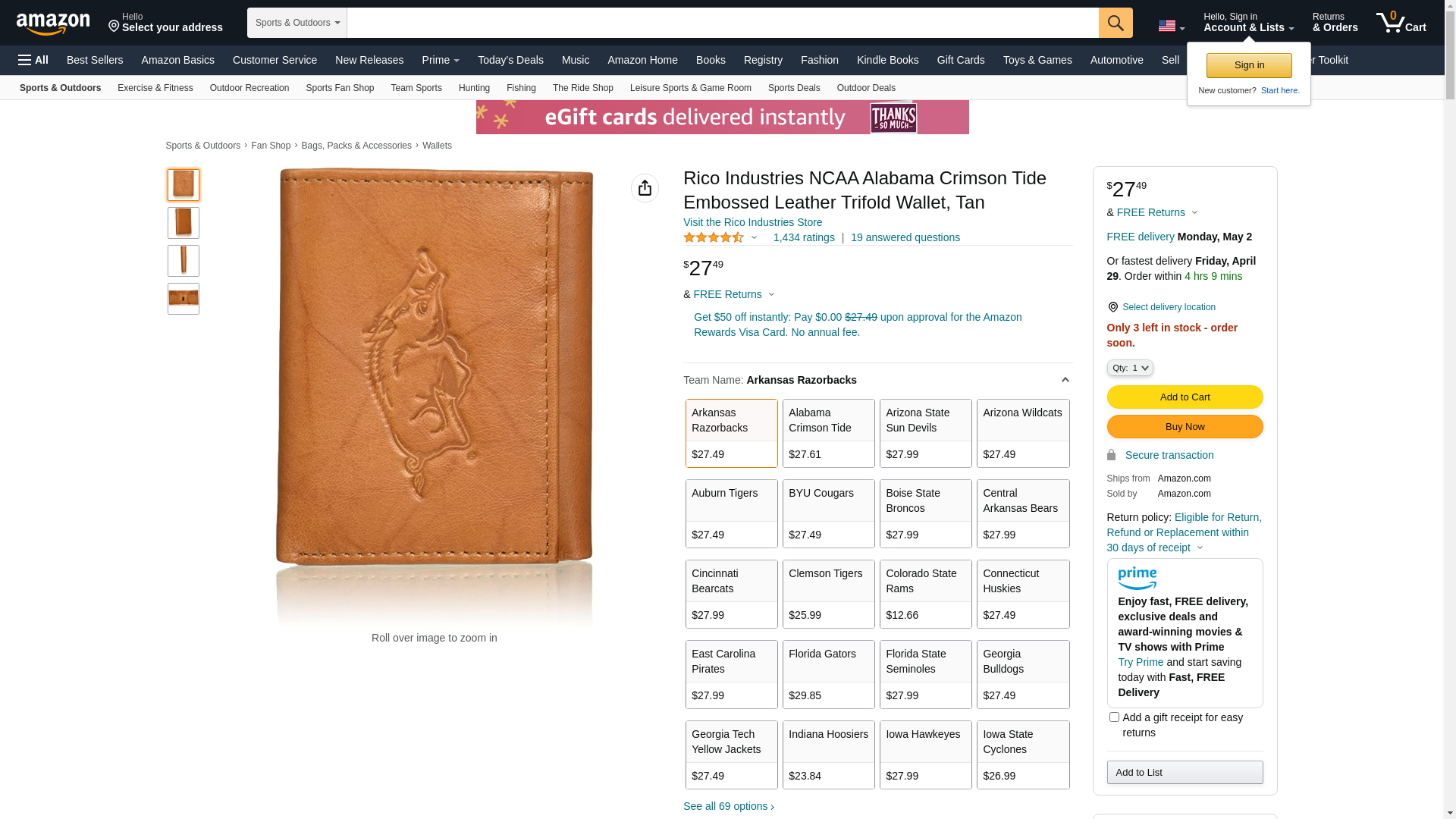Image resolution: width=1456 pixels, height=819 pixels.
Task: Open the Sports & Outdoors search category dropdown
Action: 297,23
